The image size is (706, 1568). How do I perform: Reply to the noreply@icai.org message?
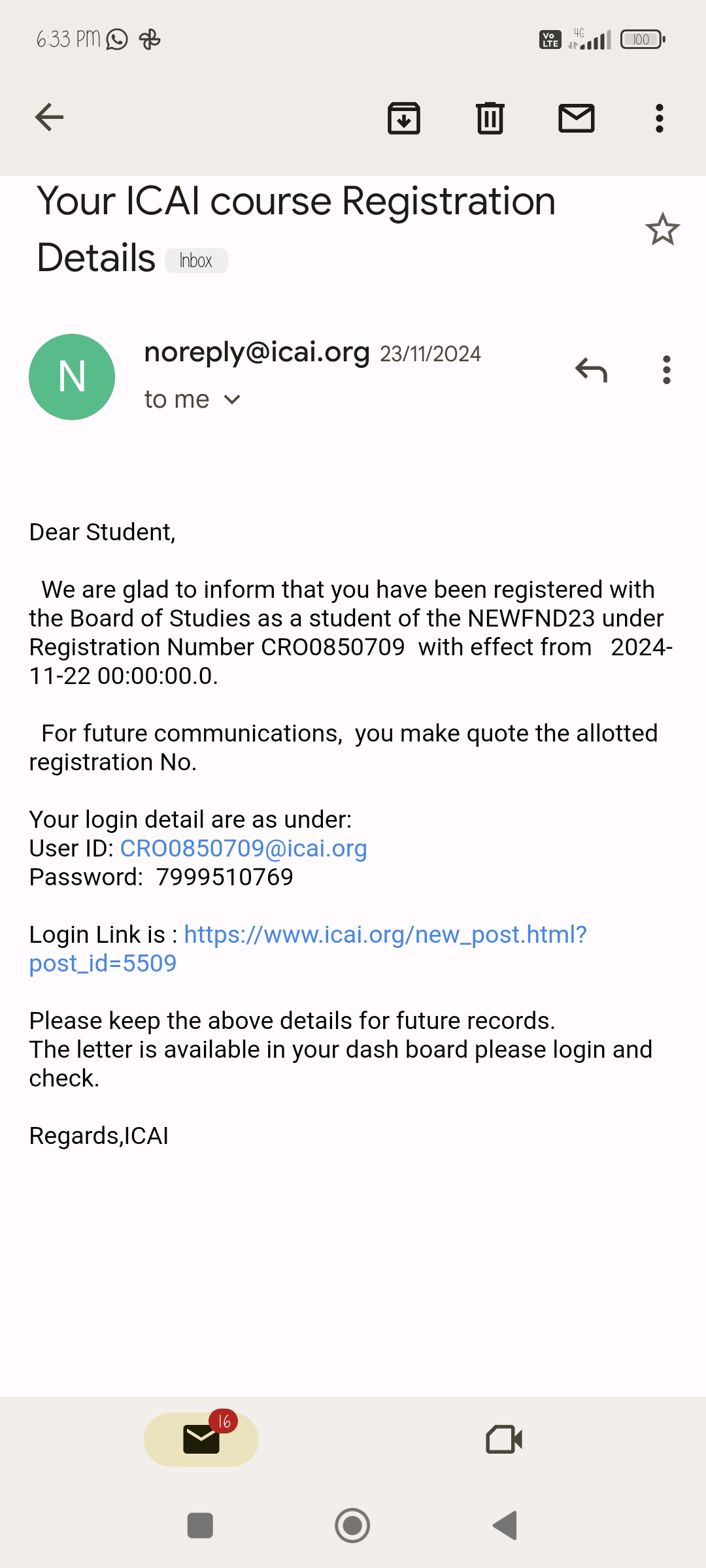click(591, 370)
